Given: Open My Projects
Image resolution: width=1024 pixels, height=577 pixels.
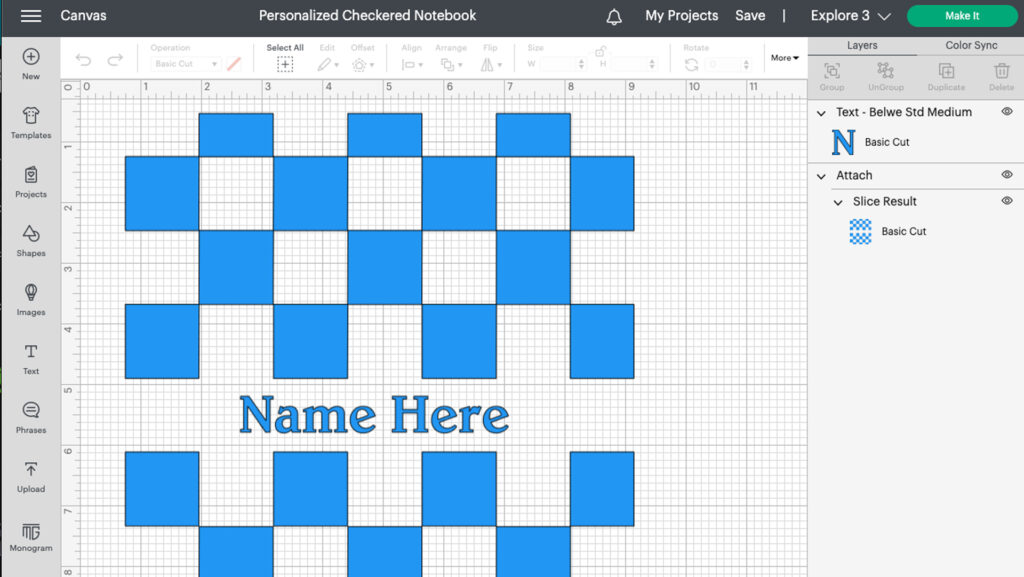Looking at the screenshot, I should (681, 15).
